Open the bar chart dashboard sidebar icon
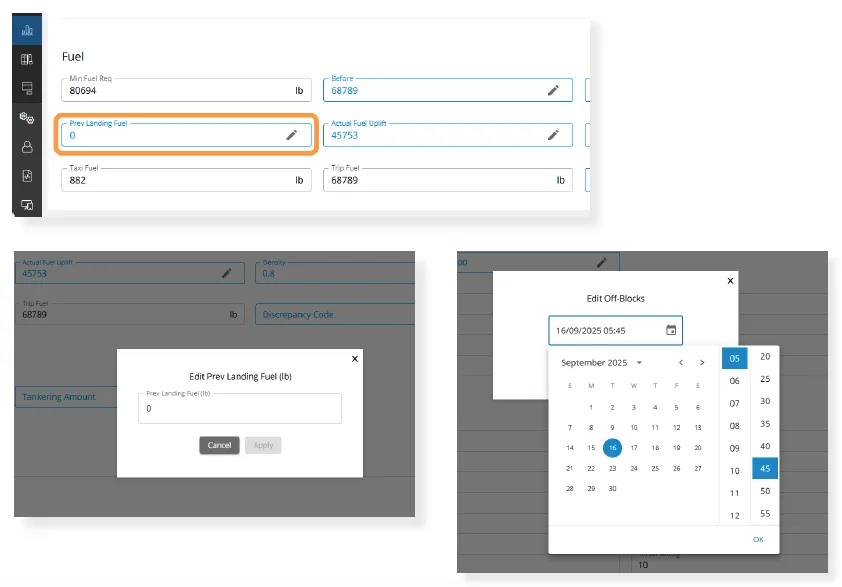The height and width of the screenshot is (587, 842). pos(27,28)
